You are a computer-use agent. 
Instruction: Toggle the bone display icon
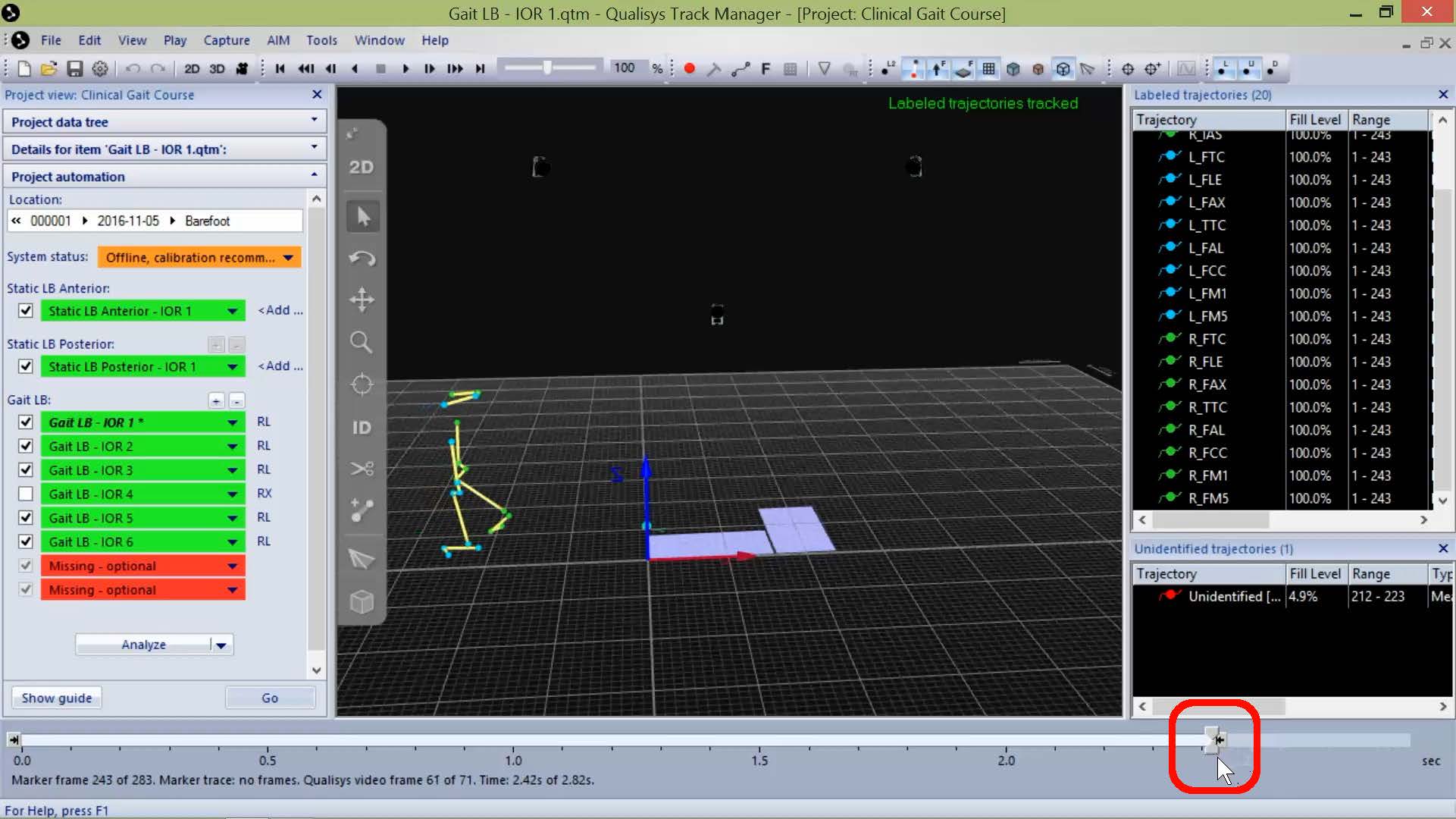[913, 69]
